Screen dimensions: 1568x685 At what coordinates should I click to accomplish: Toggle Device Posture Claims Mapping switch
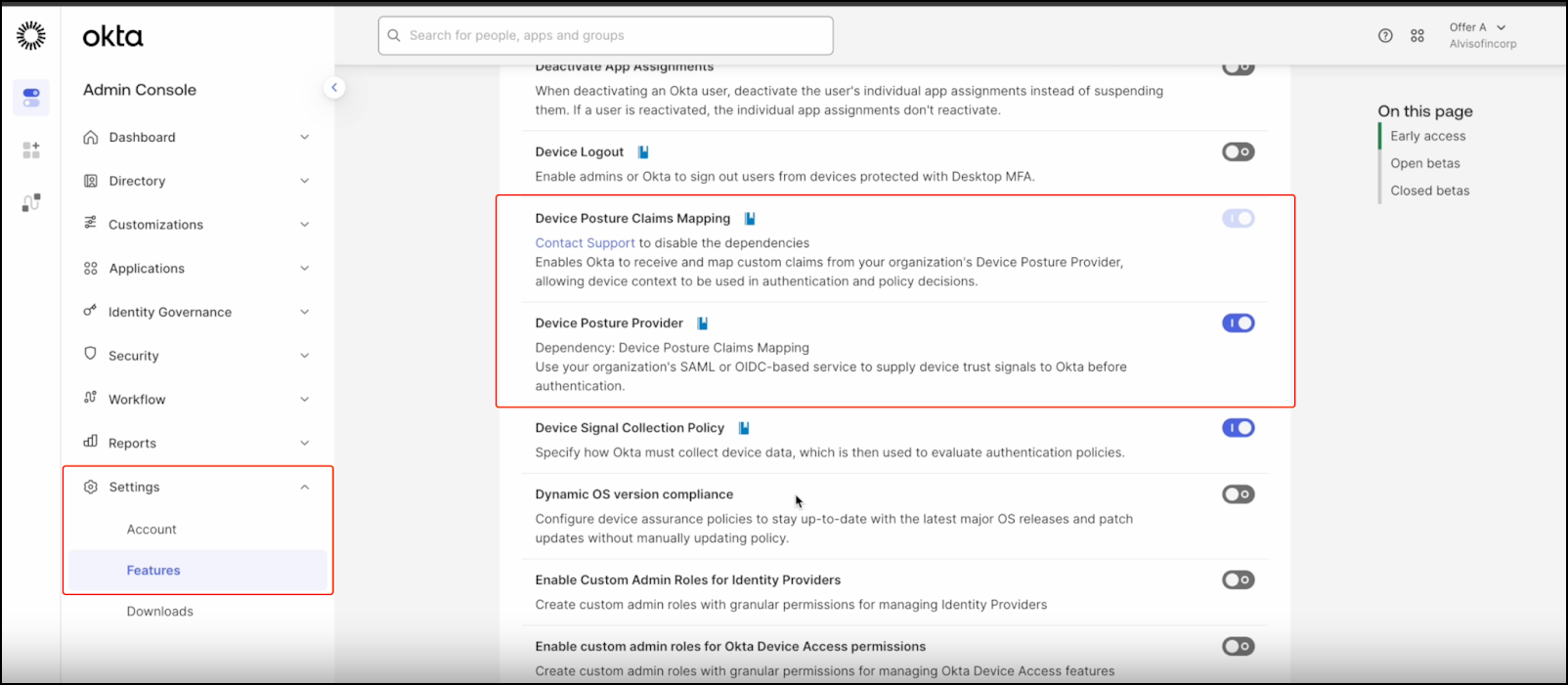click(x=1239, y=219)
